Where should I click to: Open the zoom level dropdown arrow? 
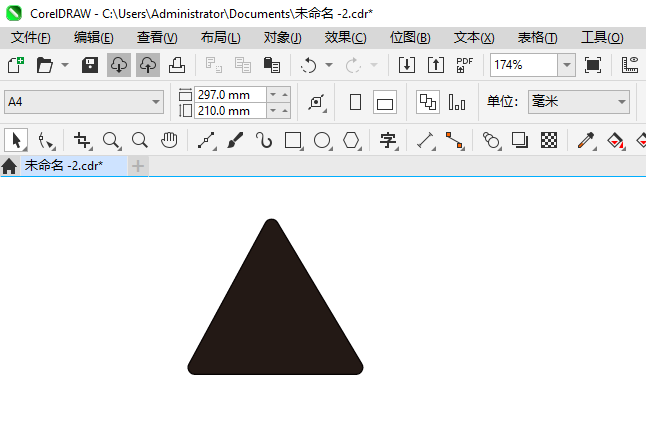[x=566, y=65]
